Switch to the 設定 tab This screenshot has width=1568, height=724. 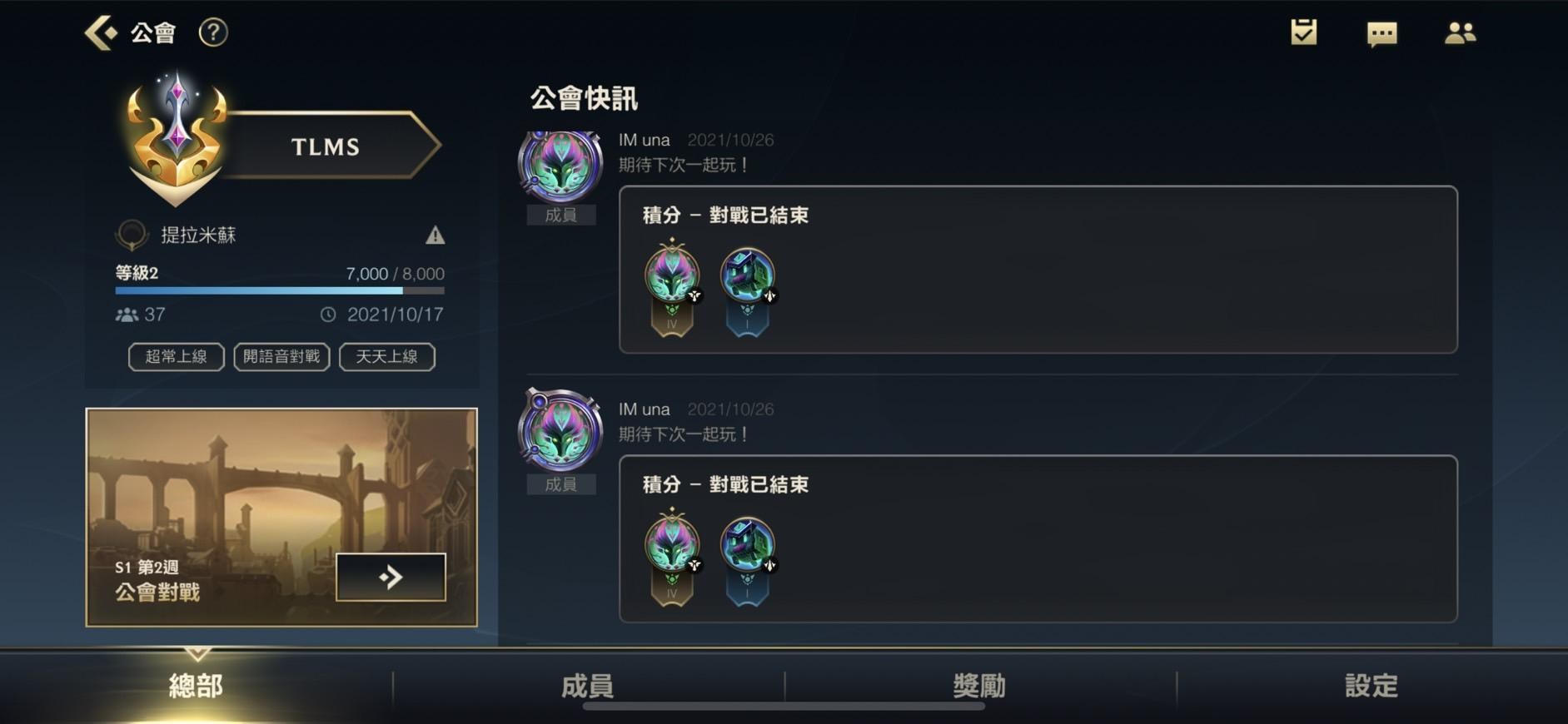point(1372,686)
